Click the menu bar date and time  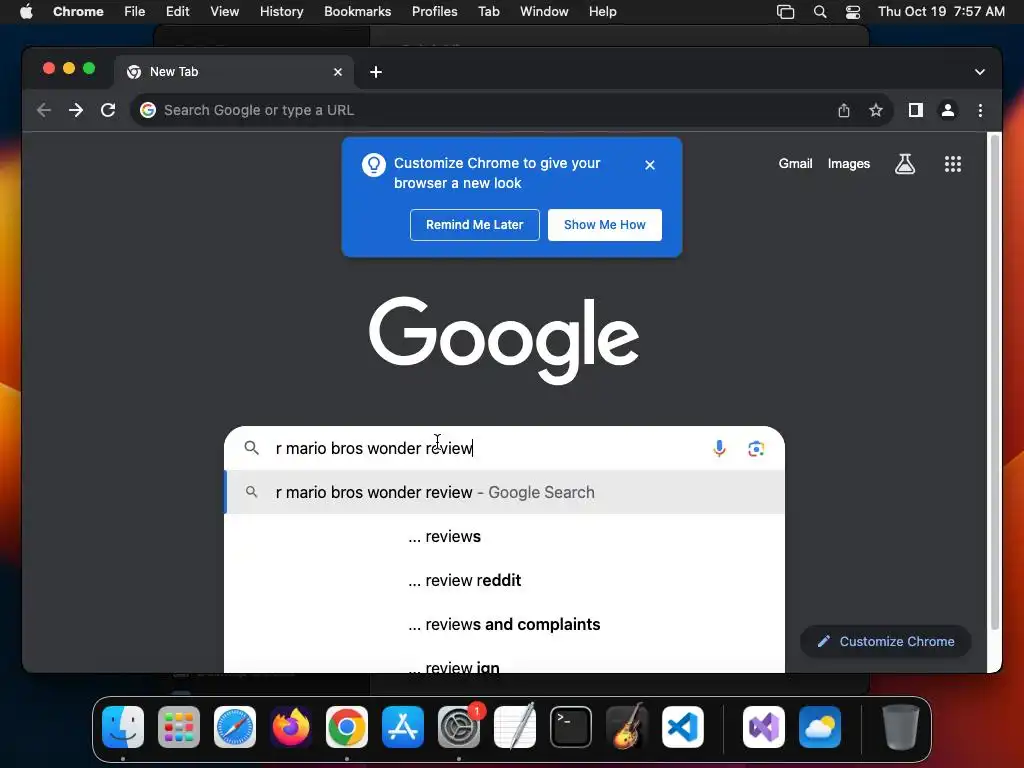(x=941, y=12)
